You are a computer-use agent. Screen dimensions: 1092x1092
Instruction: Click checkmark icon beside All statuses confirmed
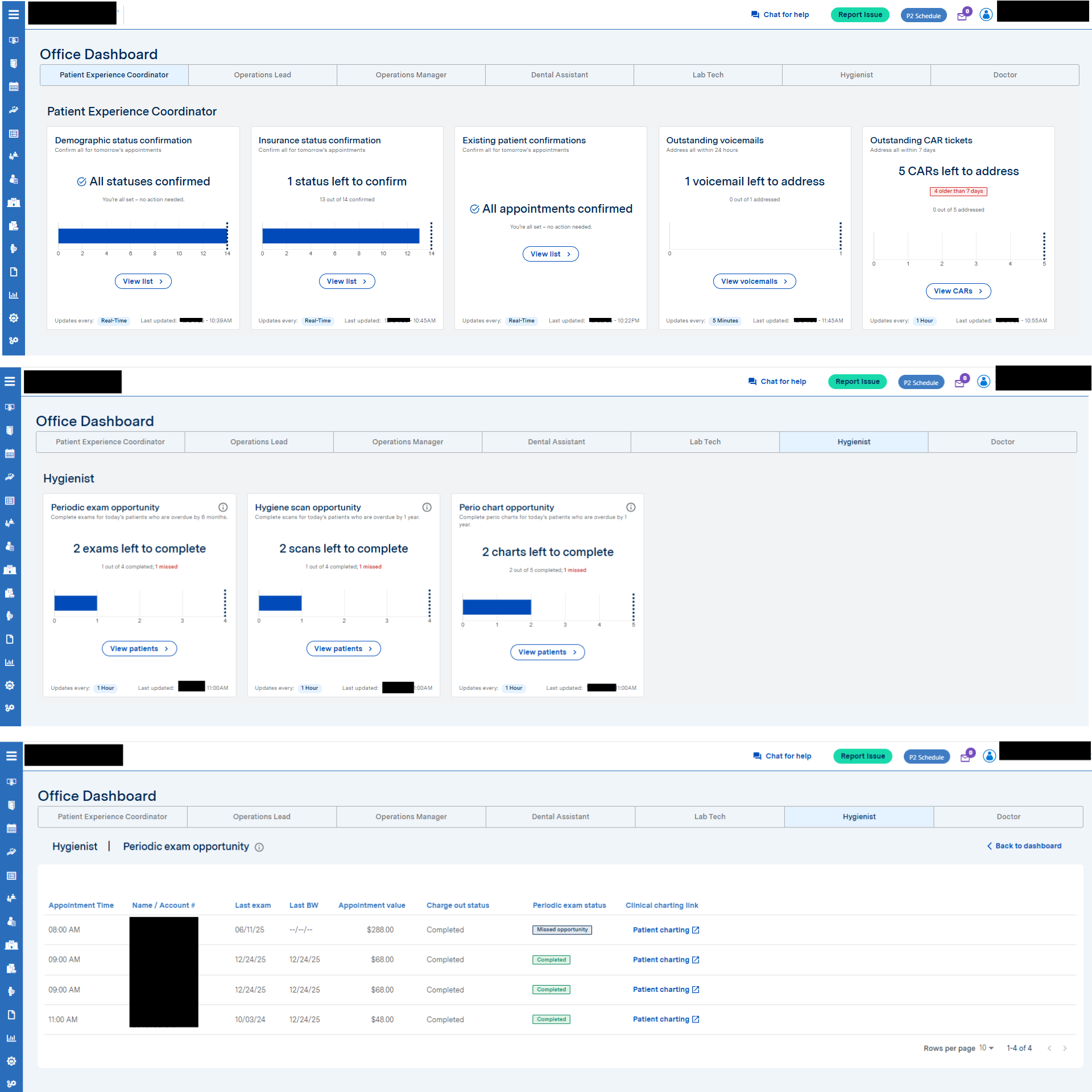click(x=81, y=181)
